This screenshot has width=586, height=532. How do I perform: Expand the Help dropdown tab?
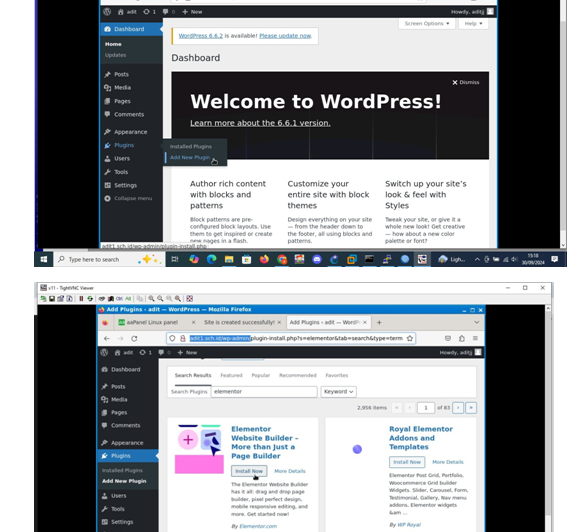473,24
